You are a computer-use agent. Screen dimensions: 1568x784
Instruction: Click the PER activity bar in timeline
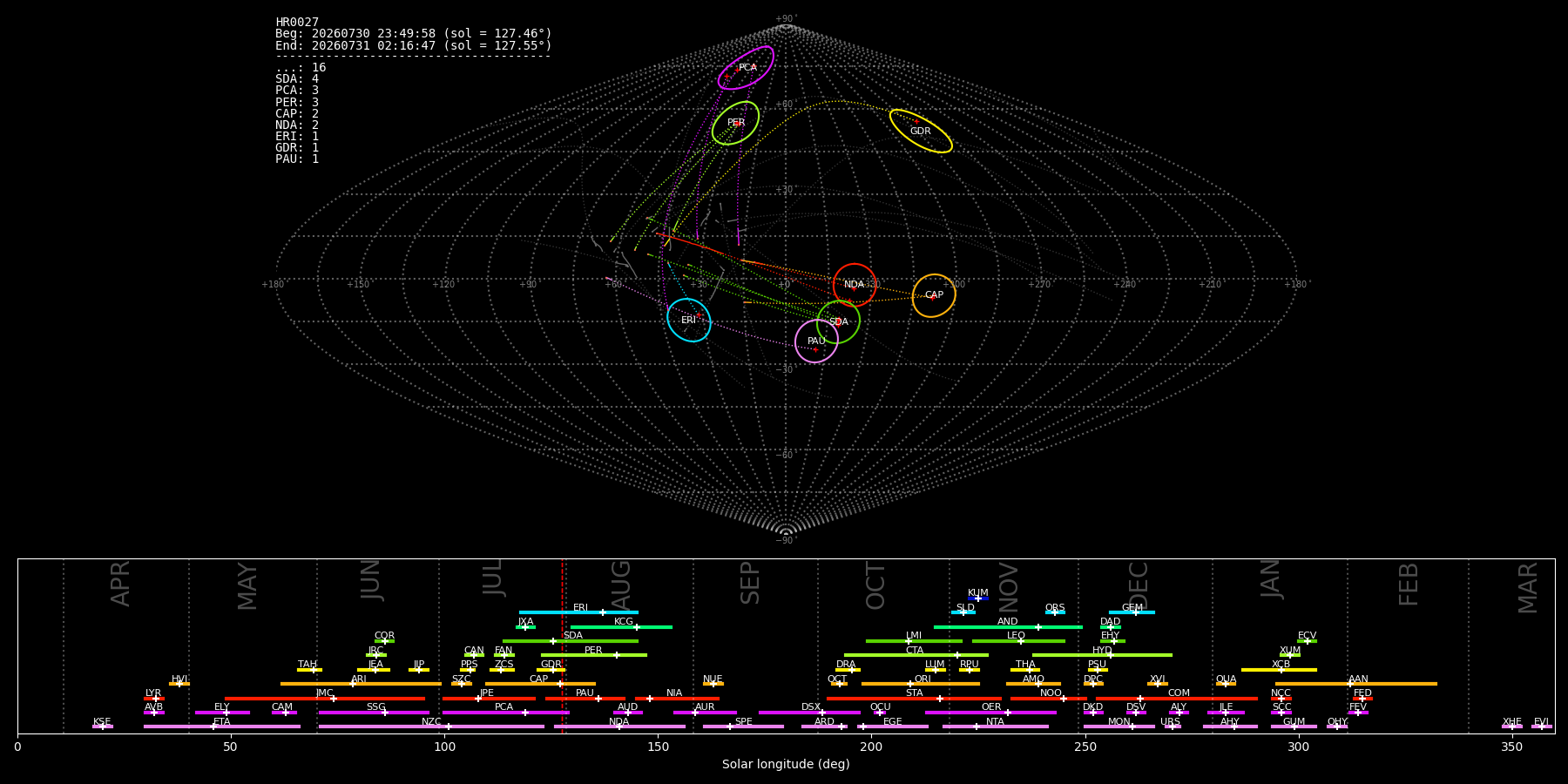(594, 655)
